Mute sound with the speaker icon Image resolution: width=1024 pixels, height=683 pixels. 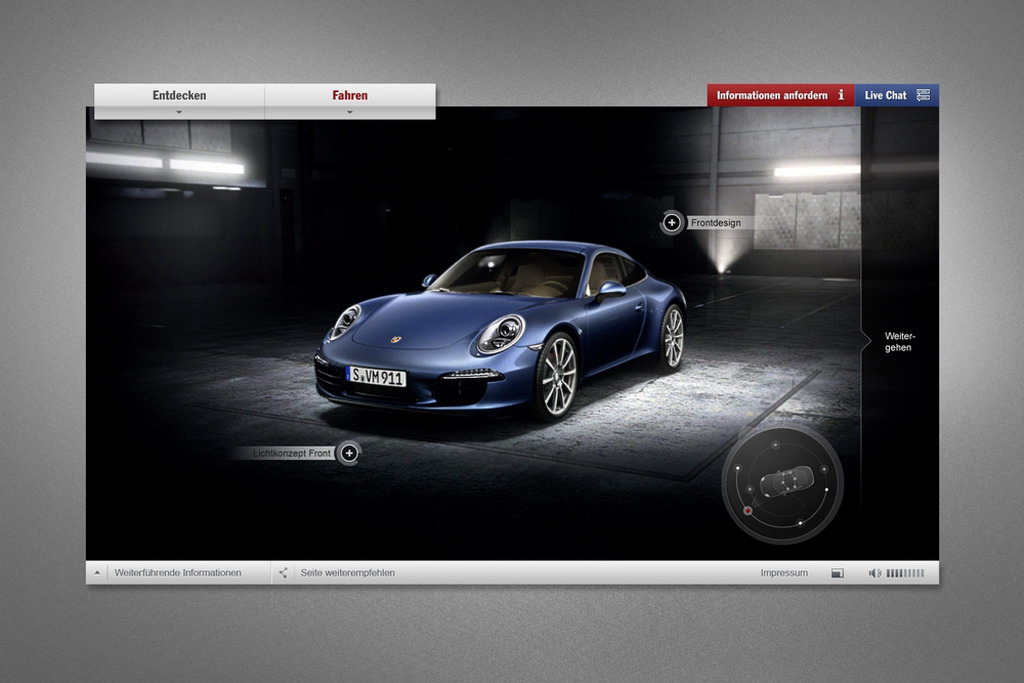[x=874, y=573]
